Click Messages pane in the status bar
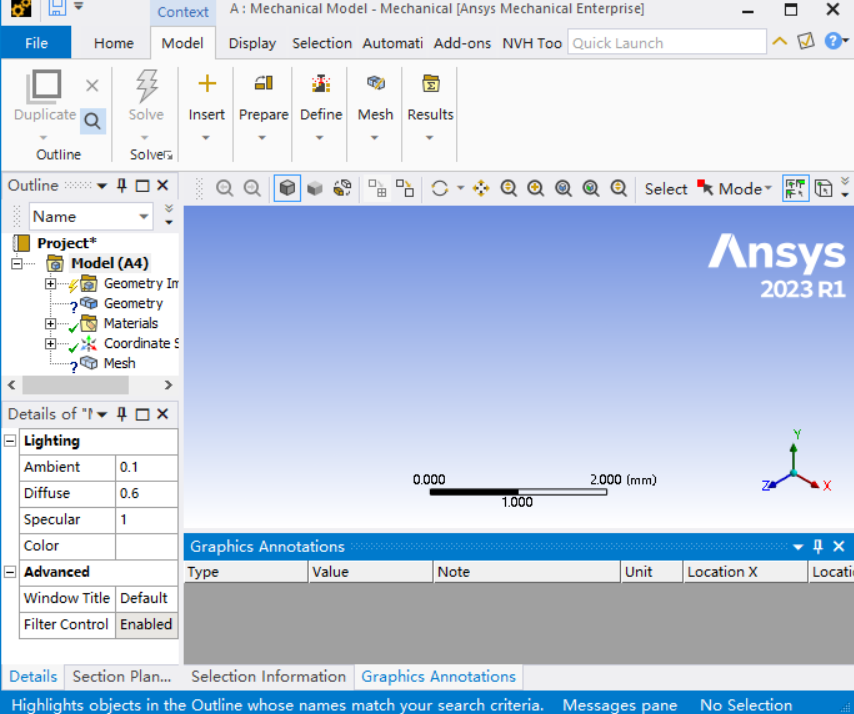Screen dimensions: 854x714 coord(619,705)
